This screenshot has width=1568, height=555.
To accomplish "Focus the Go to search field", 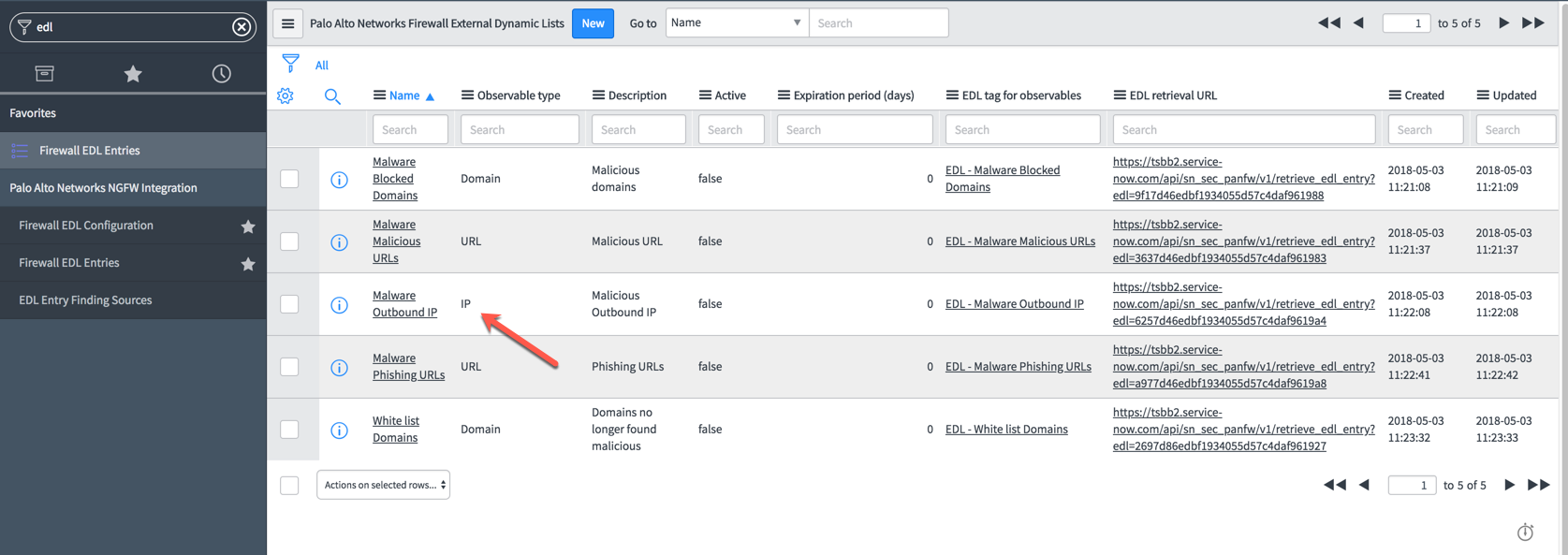I will tap(878, 22).
